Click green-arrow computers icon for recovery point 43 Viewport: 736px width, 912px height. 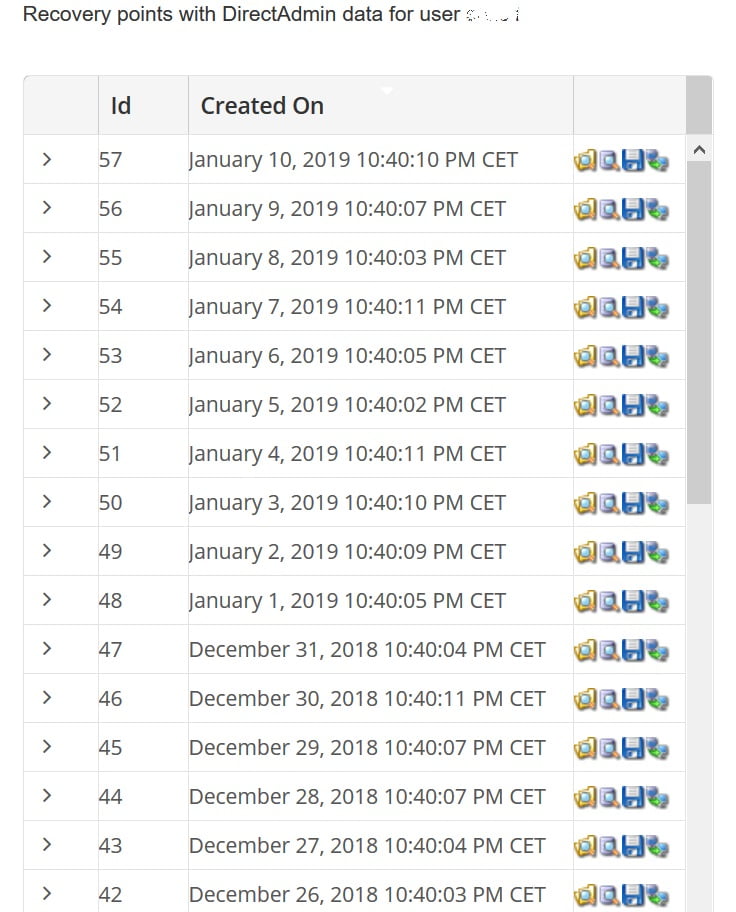pyautogui.click(x=657, y=846)
